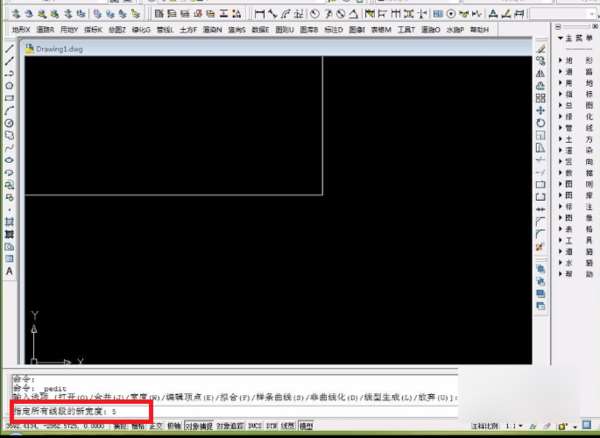Screen dimensions: 600x438
Task: Open the annotation scale 1:1 dropdown
Action: [515, 426]
